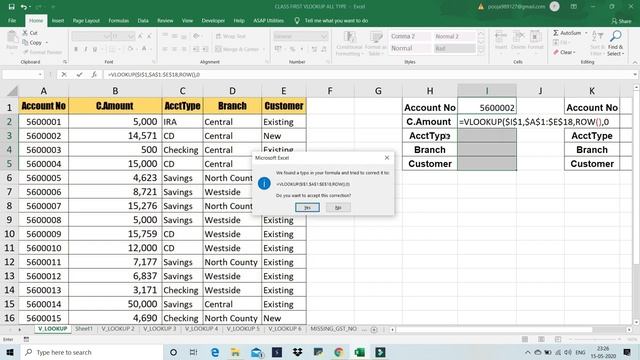This screenshot has height=360, width=640.
Task: Toggle Bold formatting button
Action: click(76, 49)
